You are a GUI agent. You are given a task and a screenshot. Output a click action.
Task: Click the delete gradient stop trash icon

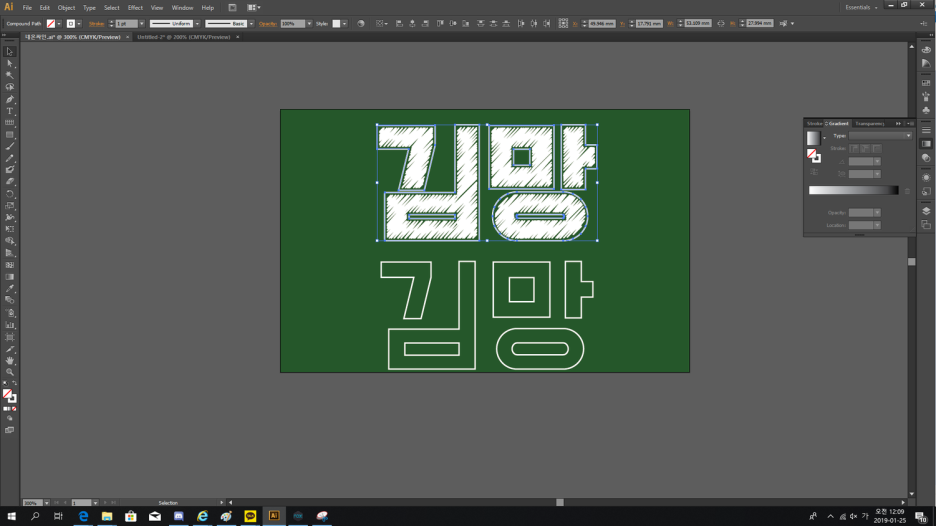click(907, 190)
